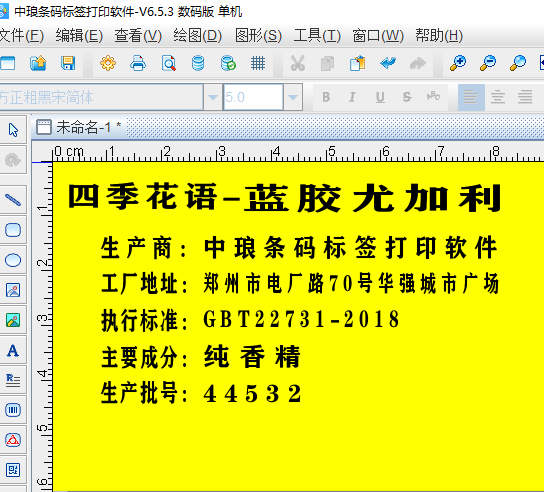Image resolution: width=544 pixels, height=492 pixels.
Task: Open the 编辑(E) menu
Action: point(79,36)
